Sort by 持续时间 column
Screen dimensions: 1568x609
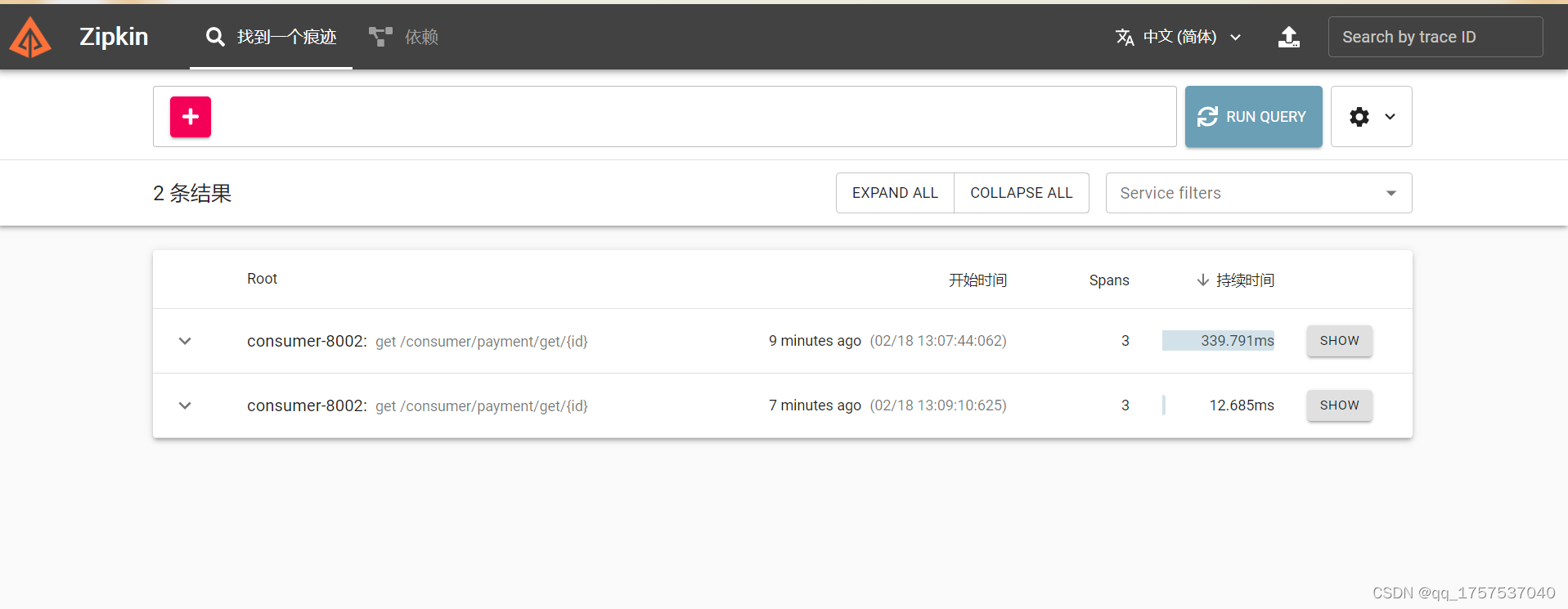(1245, 280)
